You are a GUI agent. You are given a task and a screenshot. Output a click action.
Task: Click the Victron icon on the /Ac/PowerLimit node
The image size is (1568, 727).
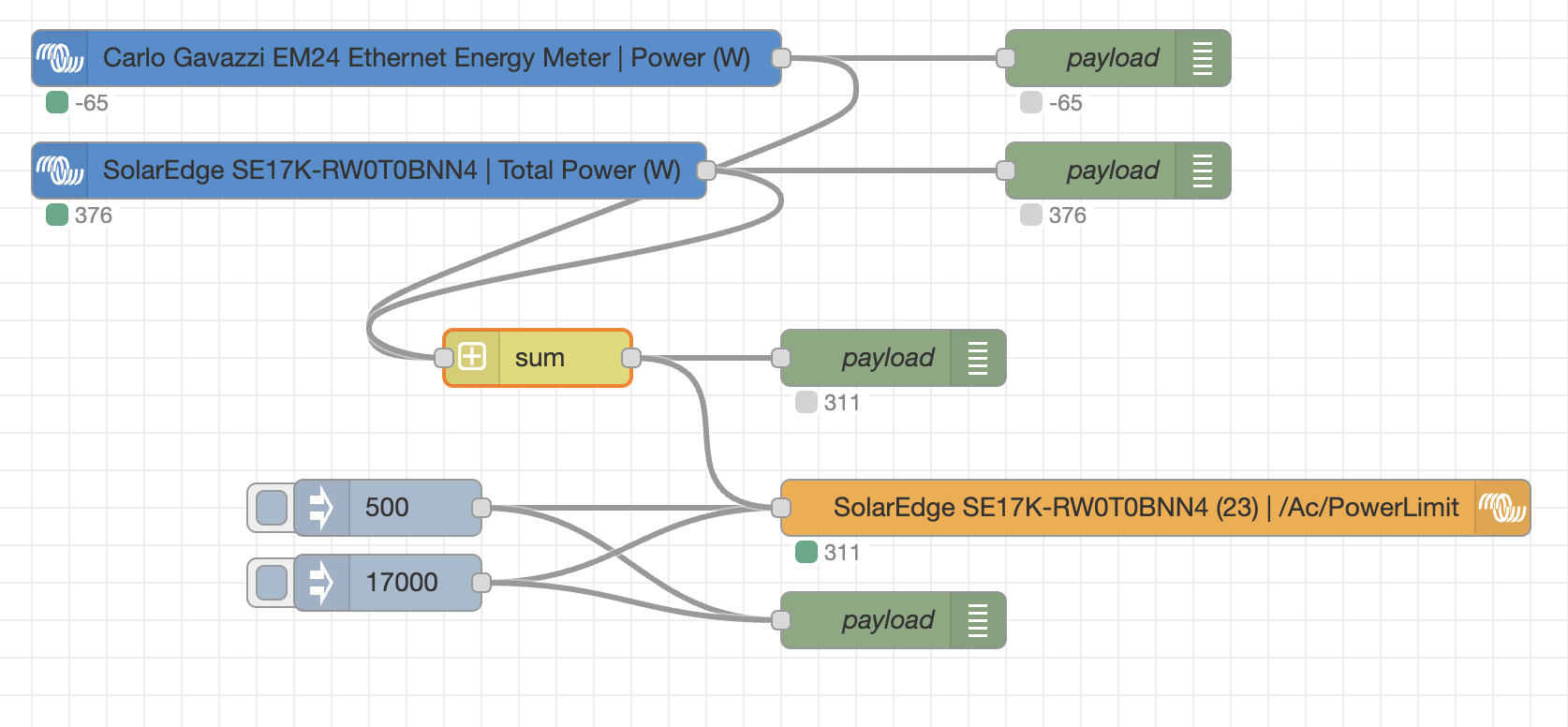[1502, 508]
